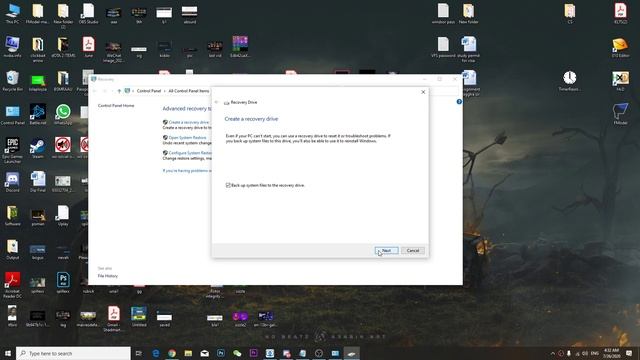Click Cancel in the Recovery Drive wizard
The image size is (640, 360).
(x=413, y=250)
